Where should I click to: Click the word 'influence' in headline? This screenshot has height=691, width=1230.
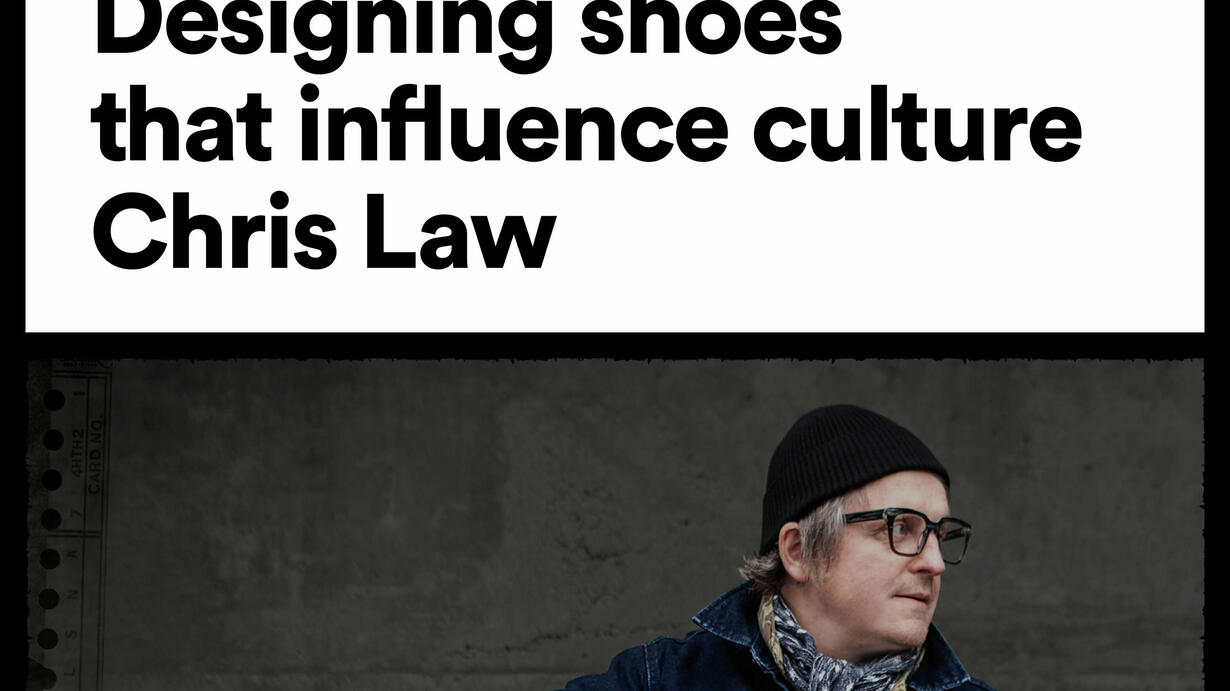pos(513,128)
